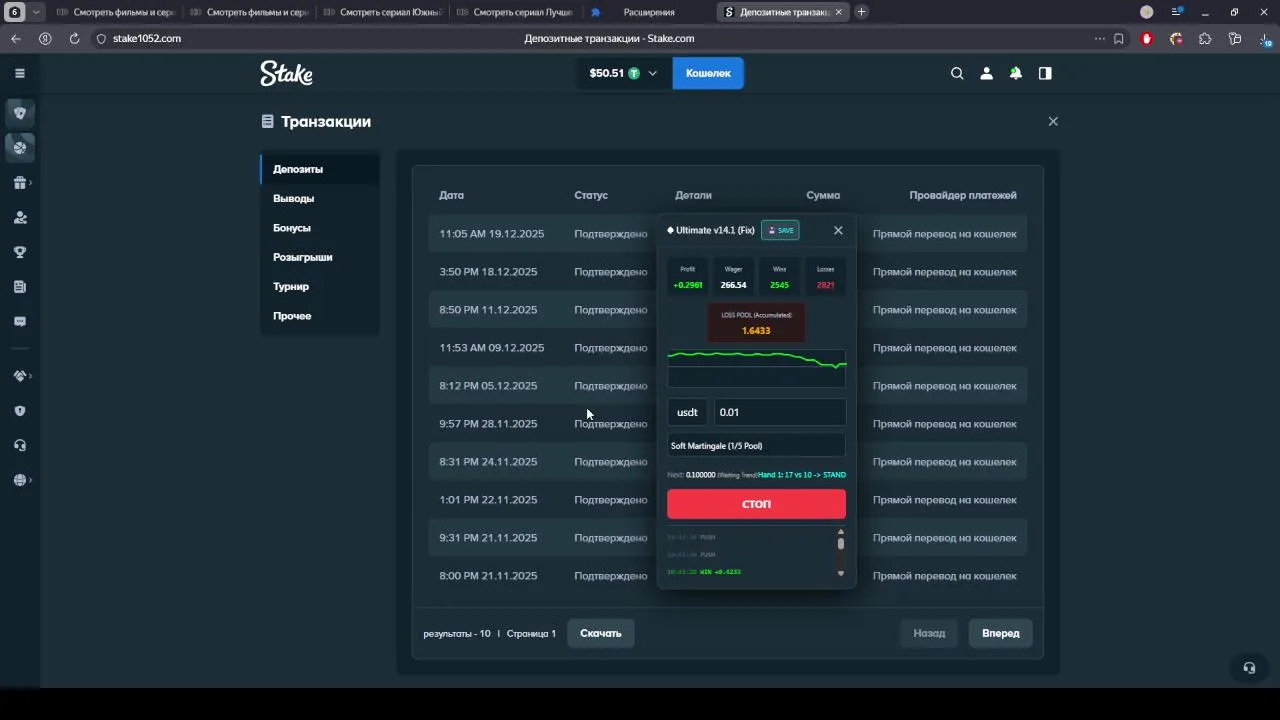Select the Депозиты tab
This screenshot has width=1280, height=720.
click(x=319, y=169)
